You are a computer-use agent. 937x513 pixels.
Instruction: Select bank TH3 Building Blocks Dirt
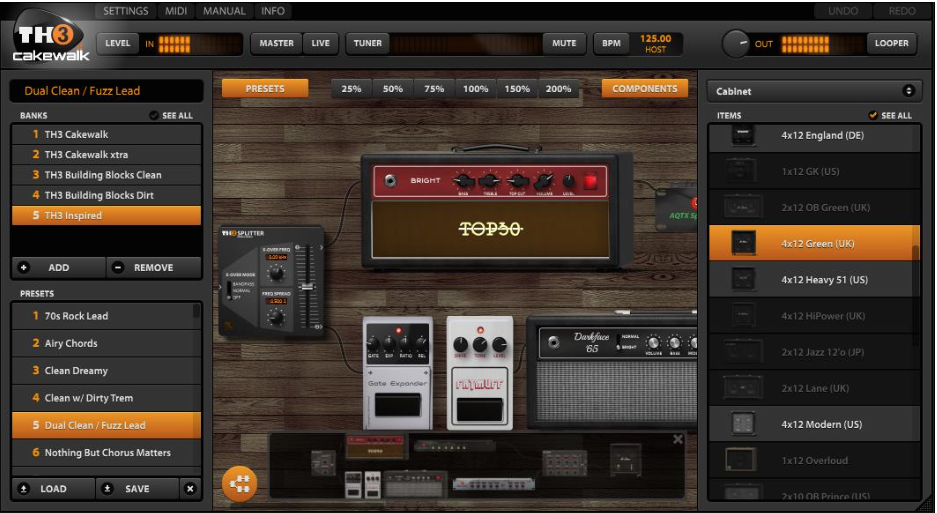click(x=106, y=195)
